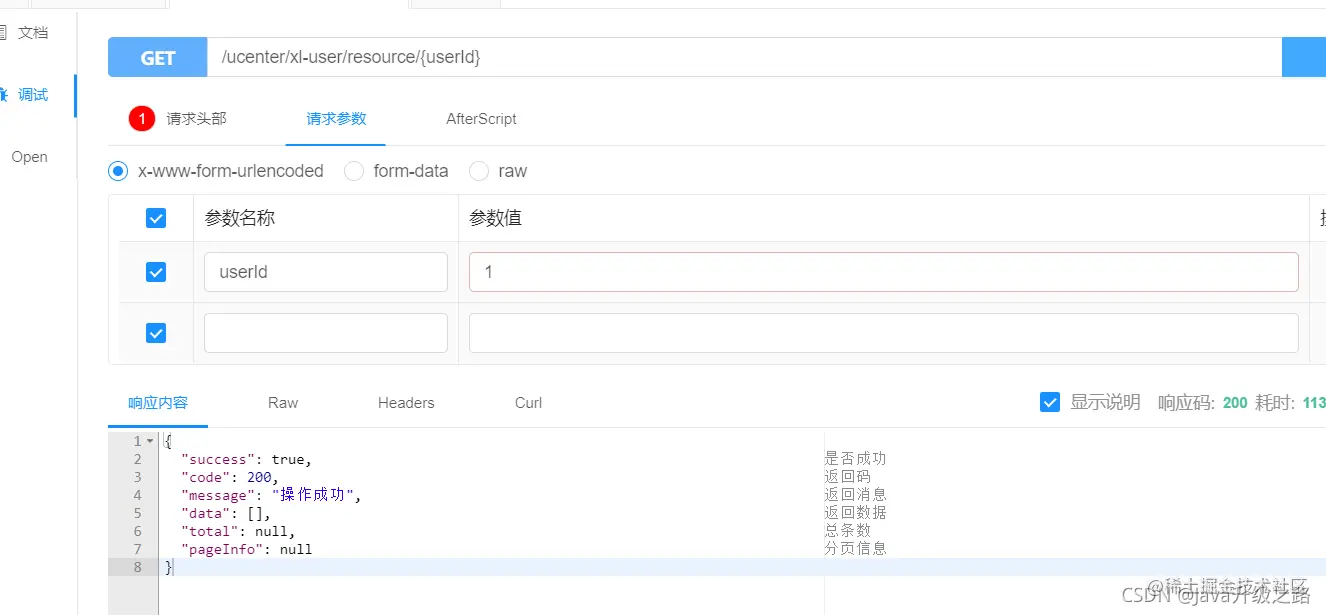Click the "code": 200 line
1326x615 pixels.
[x=230, y=477]
